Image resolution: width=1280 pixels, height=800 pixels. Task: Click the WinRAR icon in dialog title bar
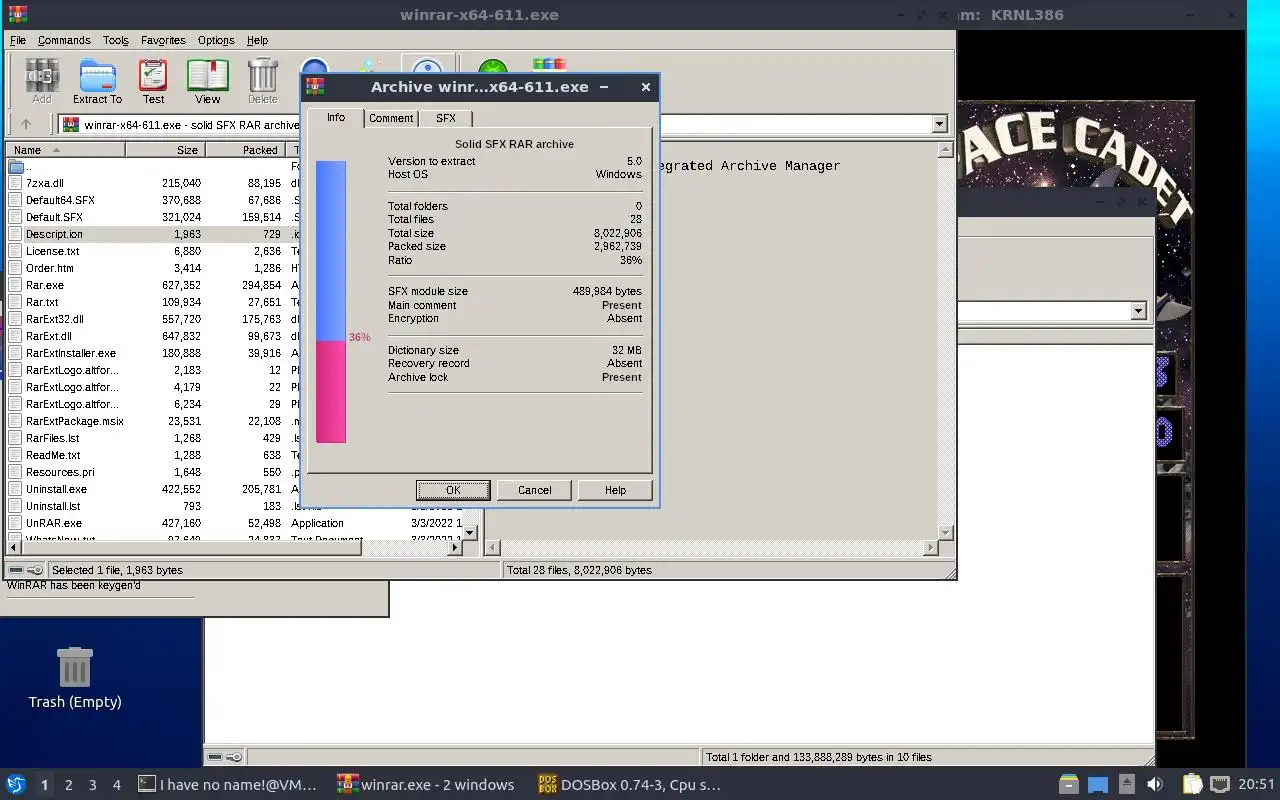[x=315, y=87]
